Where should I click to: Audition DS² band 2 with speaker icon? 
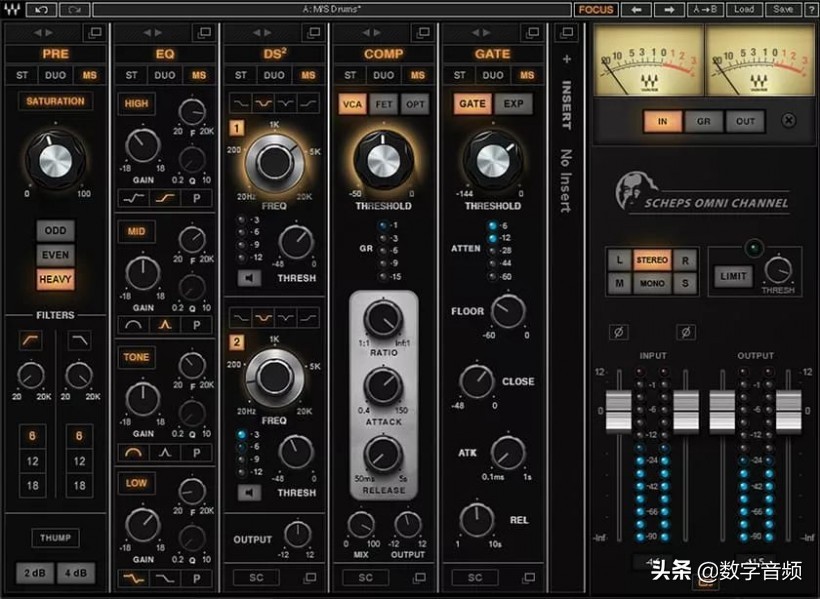coord(249,492)
